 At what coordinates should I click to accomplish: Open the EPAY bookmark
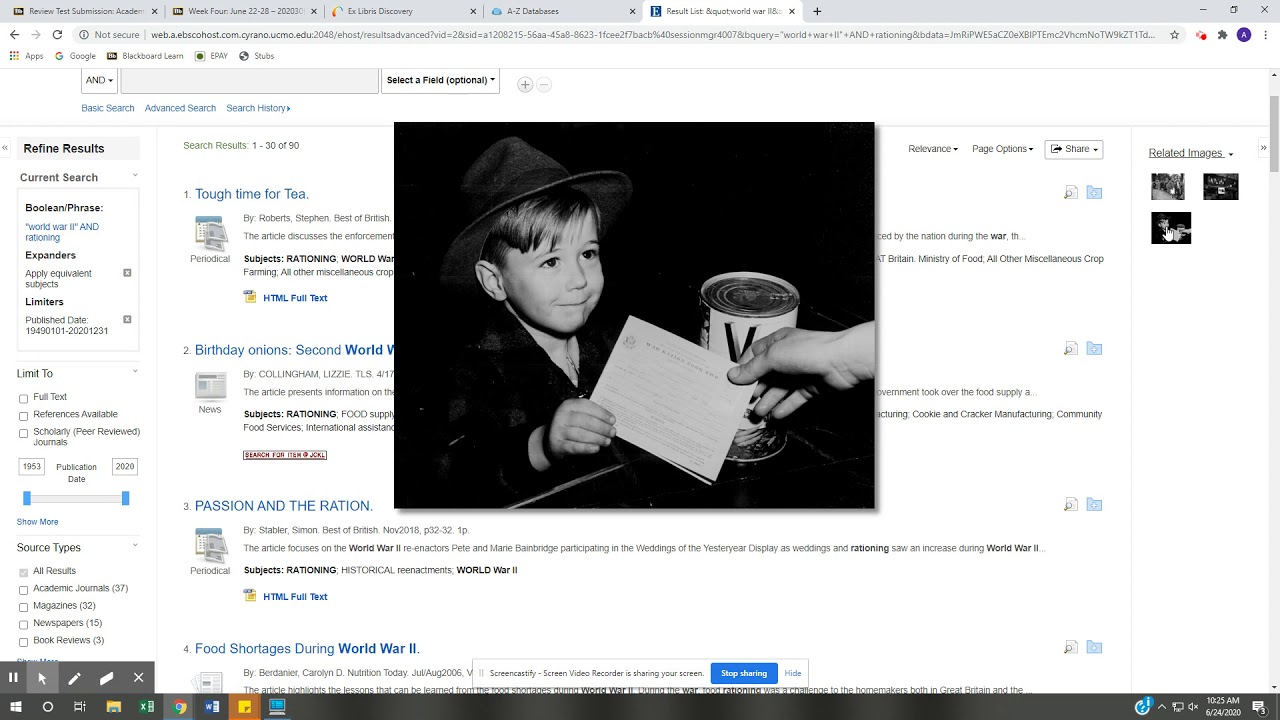(x=212, y=56)
